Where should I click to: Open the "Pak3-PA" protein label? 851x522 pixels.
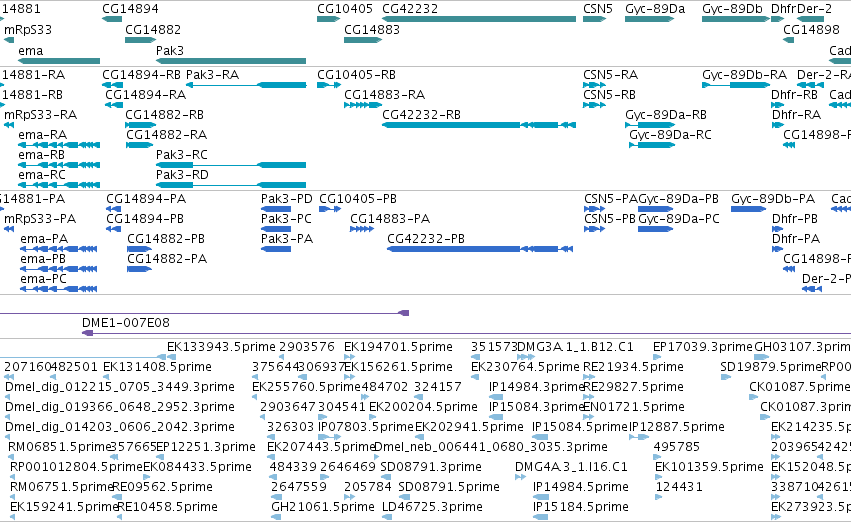coord(287,239)
